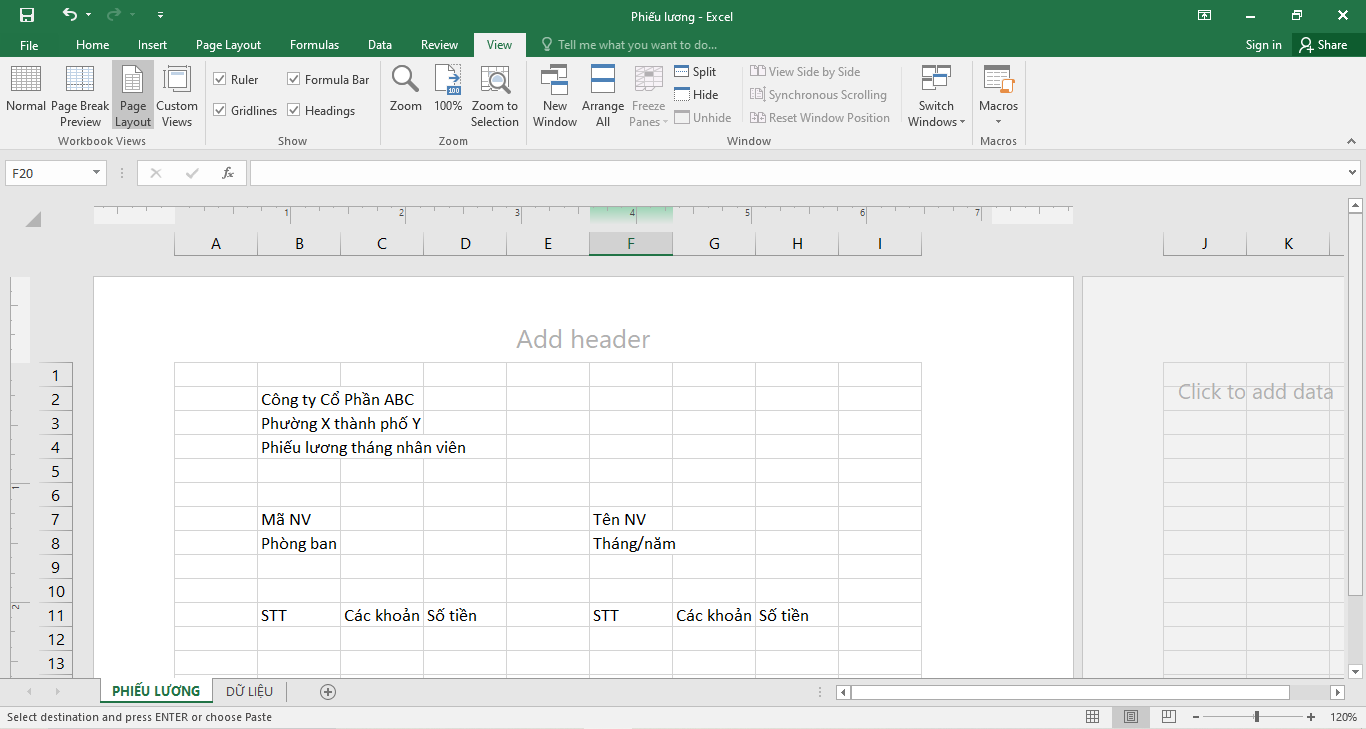Viewport: 1366px width, 729px height.
Task: Customize Quick Access Toolbar dropdown
Action: (161, 15)
